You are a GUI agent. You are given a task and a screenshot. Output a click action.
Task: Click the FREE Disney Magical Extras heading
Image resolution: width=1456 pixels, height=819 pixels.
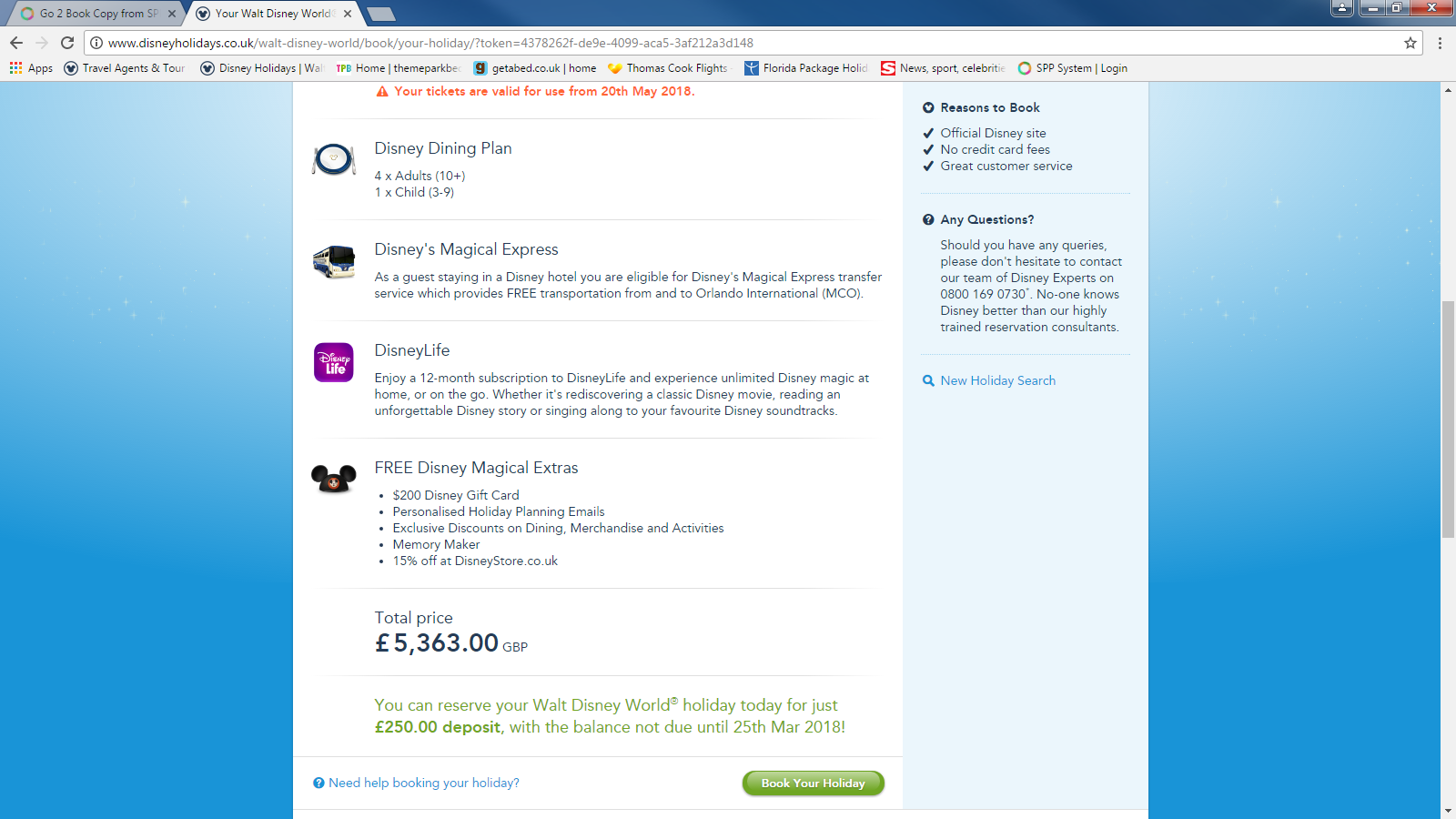click(x=477, y=468)
